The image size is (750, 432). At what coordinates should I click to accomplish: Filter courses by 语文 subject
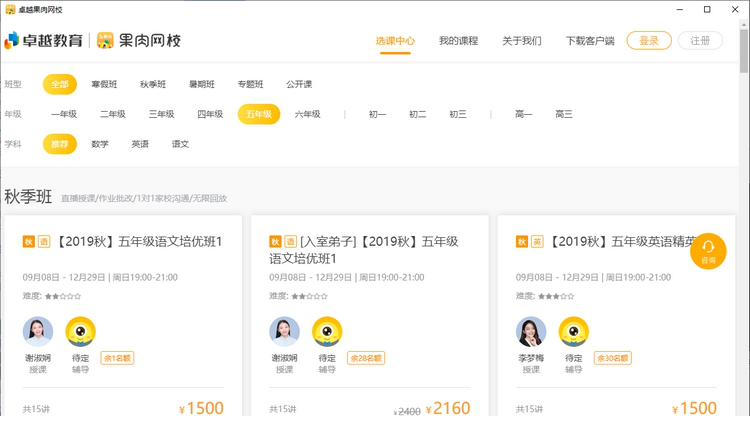180,144
